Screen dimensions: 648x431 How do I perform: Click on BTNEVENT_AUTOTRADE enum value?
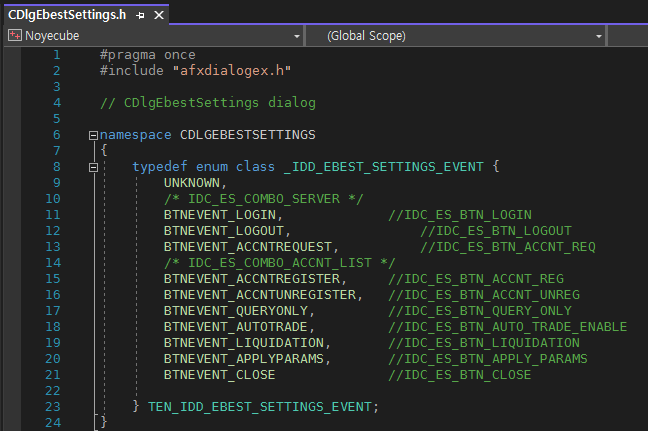click(236, 327)
